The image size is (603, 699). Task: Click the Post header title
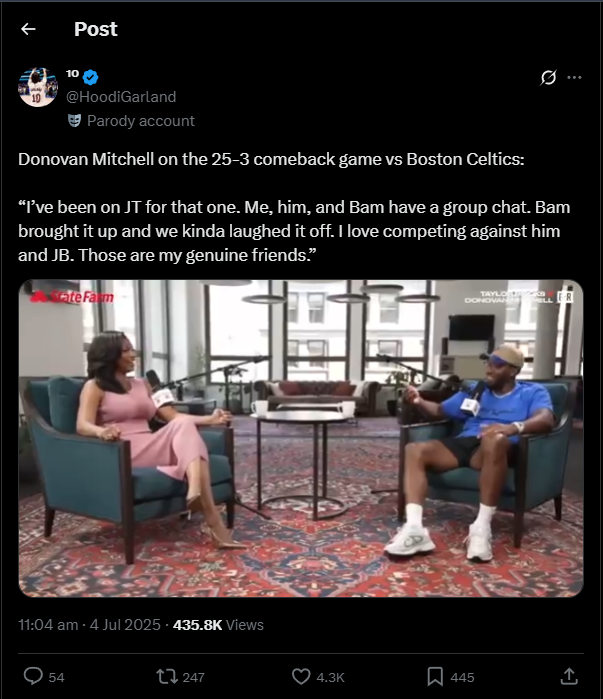pos(95,29)
